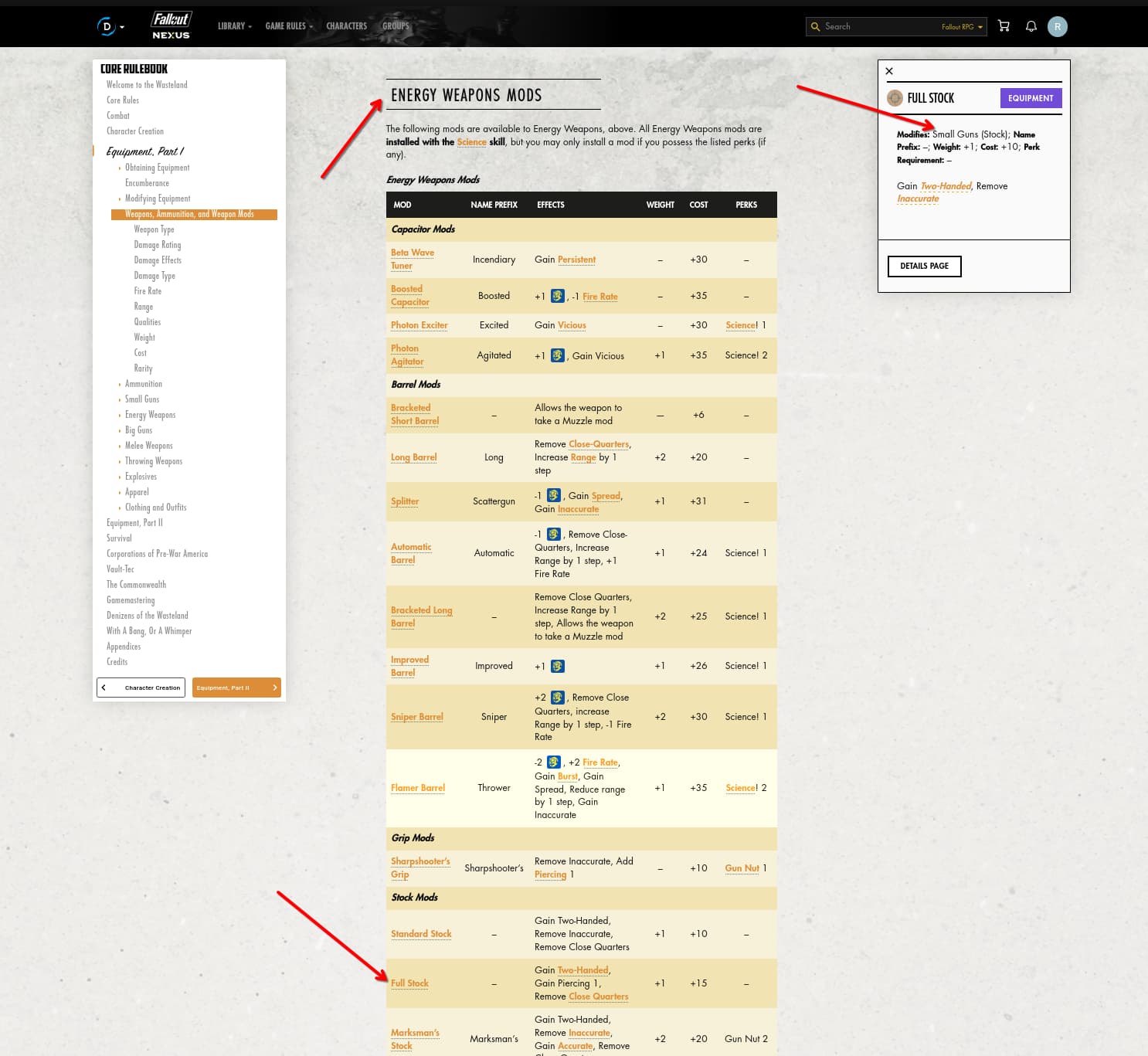Click the Inaccurate link in tooltip panel
1148x1056 pixels.
(918, 199)
